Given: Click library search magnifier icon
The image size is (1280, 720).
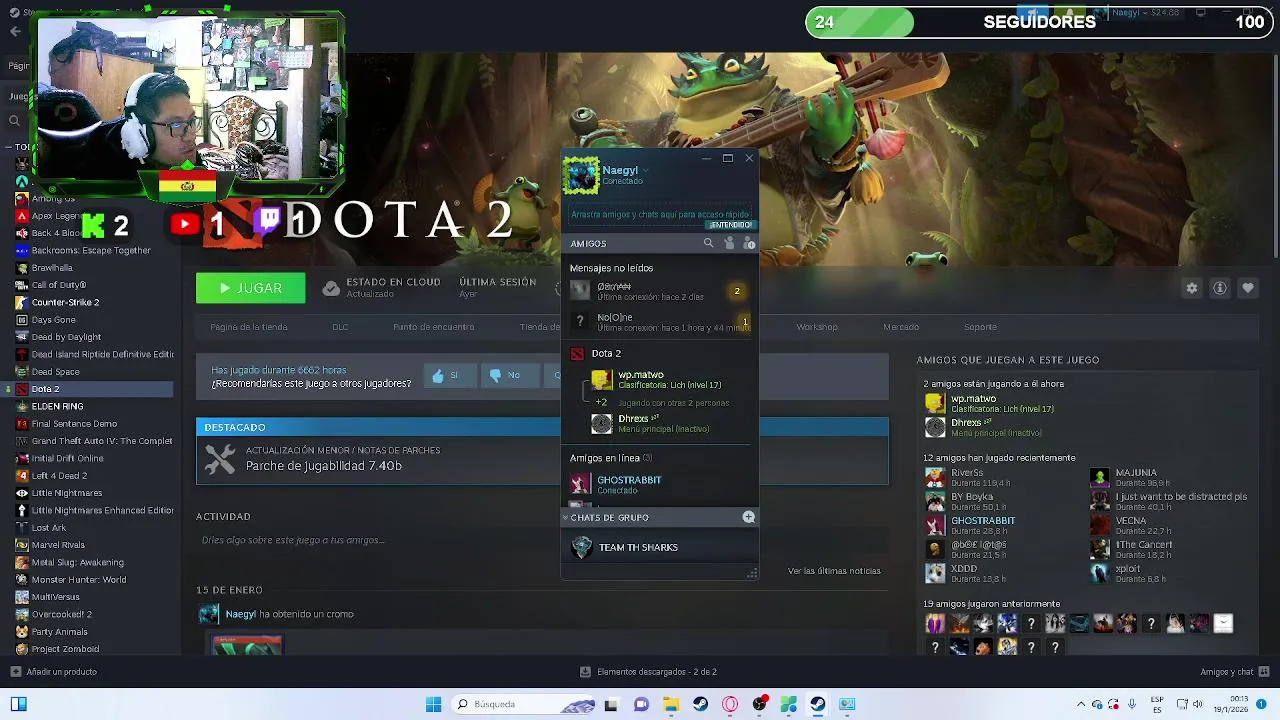Looking at the screenshot, I should coord(14,121).
